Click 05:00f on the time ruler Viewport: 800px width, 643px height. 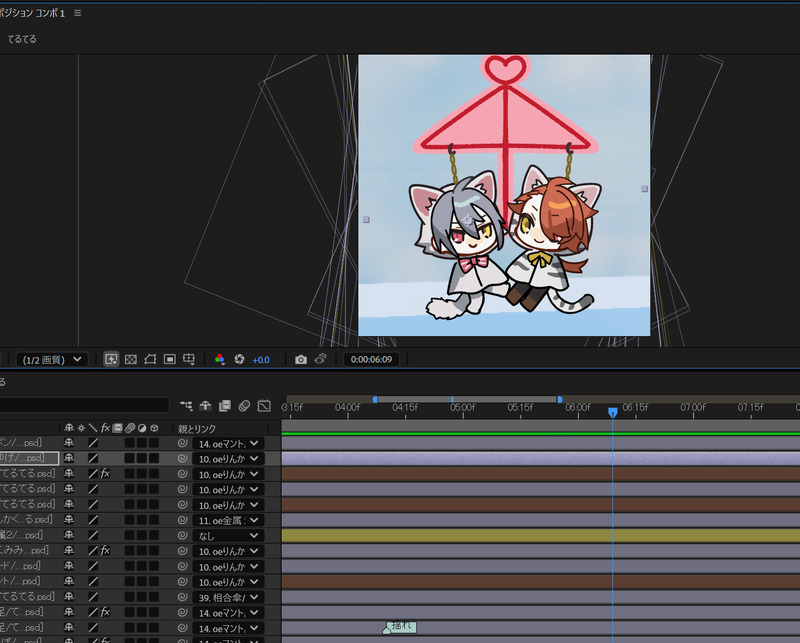pos(462,407)
